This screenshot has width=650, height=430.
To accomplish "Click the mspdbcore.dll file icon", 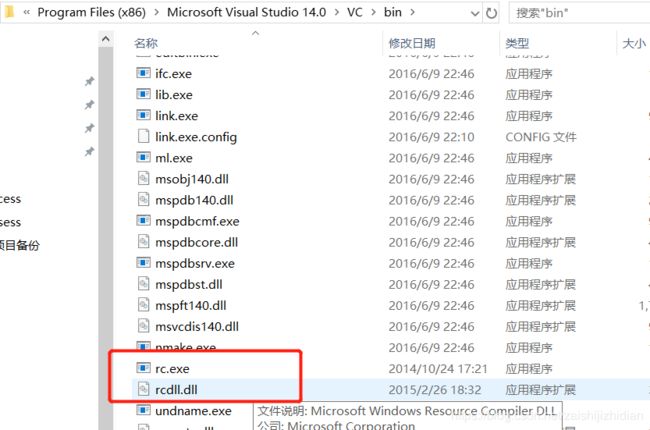I will coord(143,242).
